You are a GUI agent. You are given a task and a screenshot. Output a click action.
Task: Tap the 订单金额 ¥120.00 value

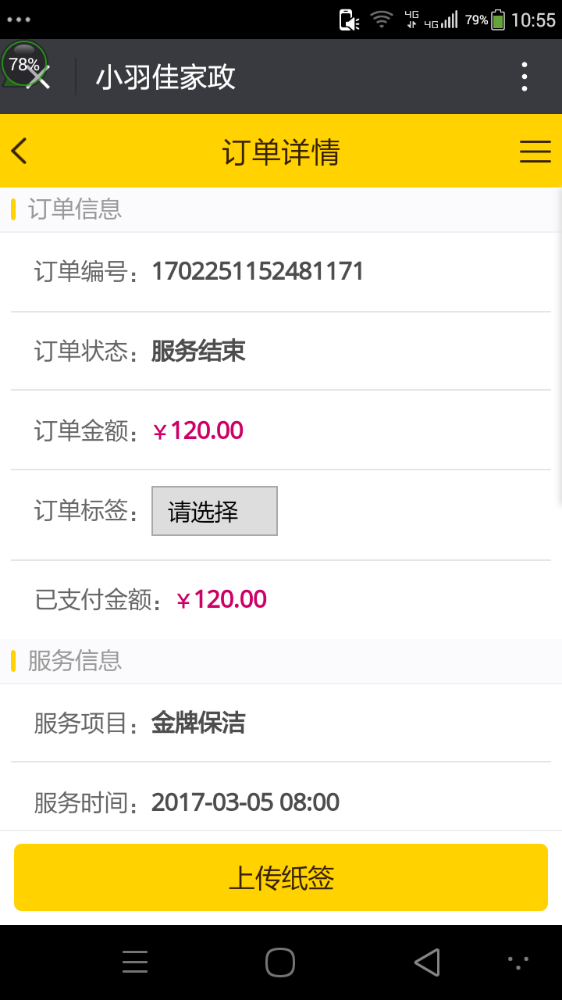pyautogui.click(x=198, y=430)
